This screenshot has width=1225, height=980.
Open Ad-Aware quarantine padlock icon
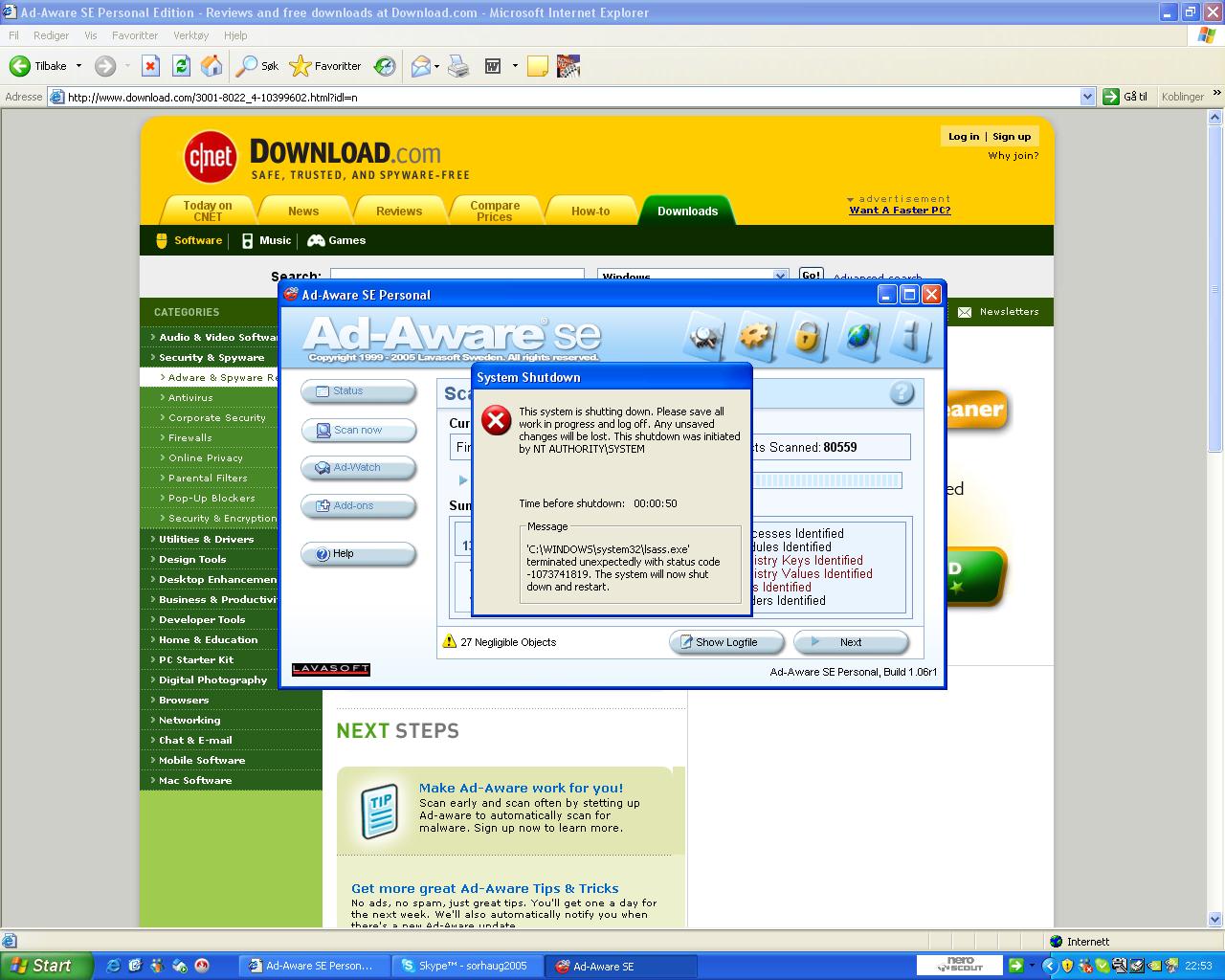click(x=808, y=338)
